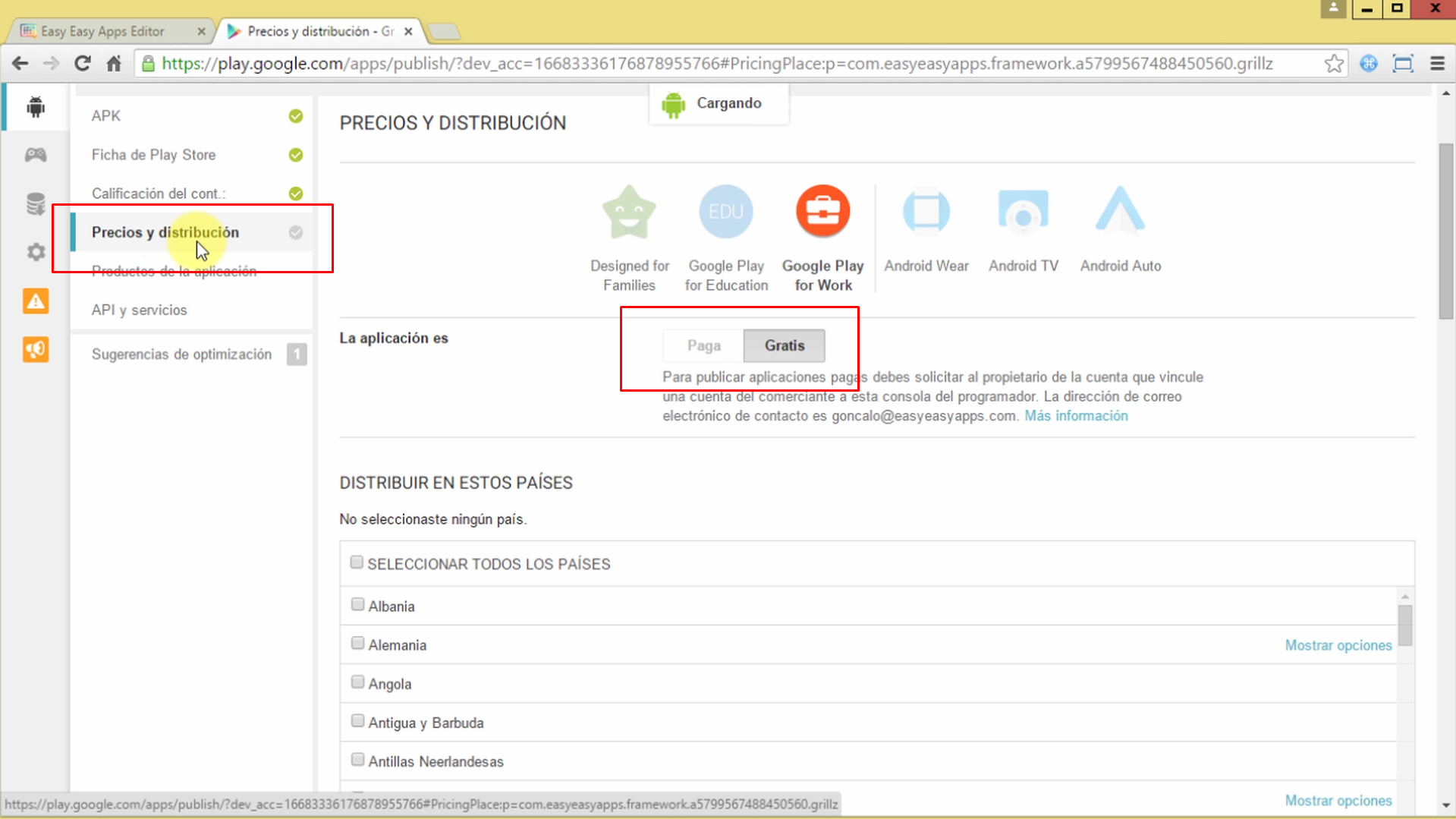The image size is (1456, 819).
Task: Click the Android TV icon
Action: [1023, 212]
